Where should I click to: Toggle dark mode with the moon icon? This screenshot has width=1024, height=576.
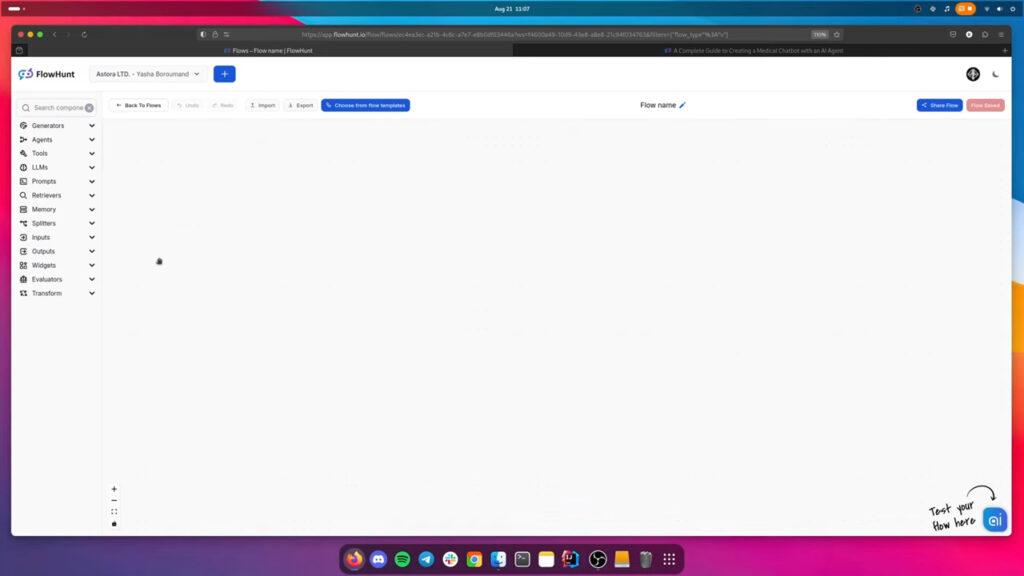(995, 74)
